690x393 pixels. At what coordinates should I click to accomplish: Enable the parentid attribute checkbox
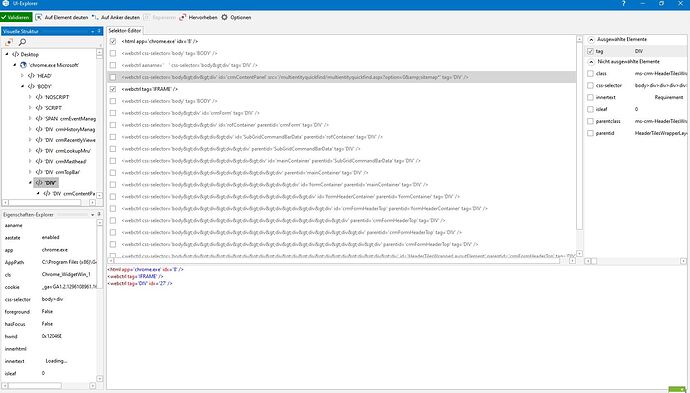tap(591, 133)
